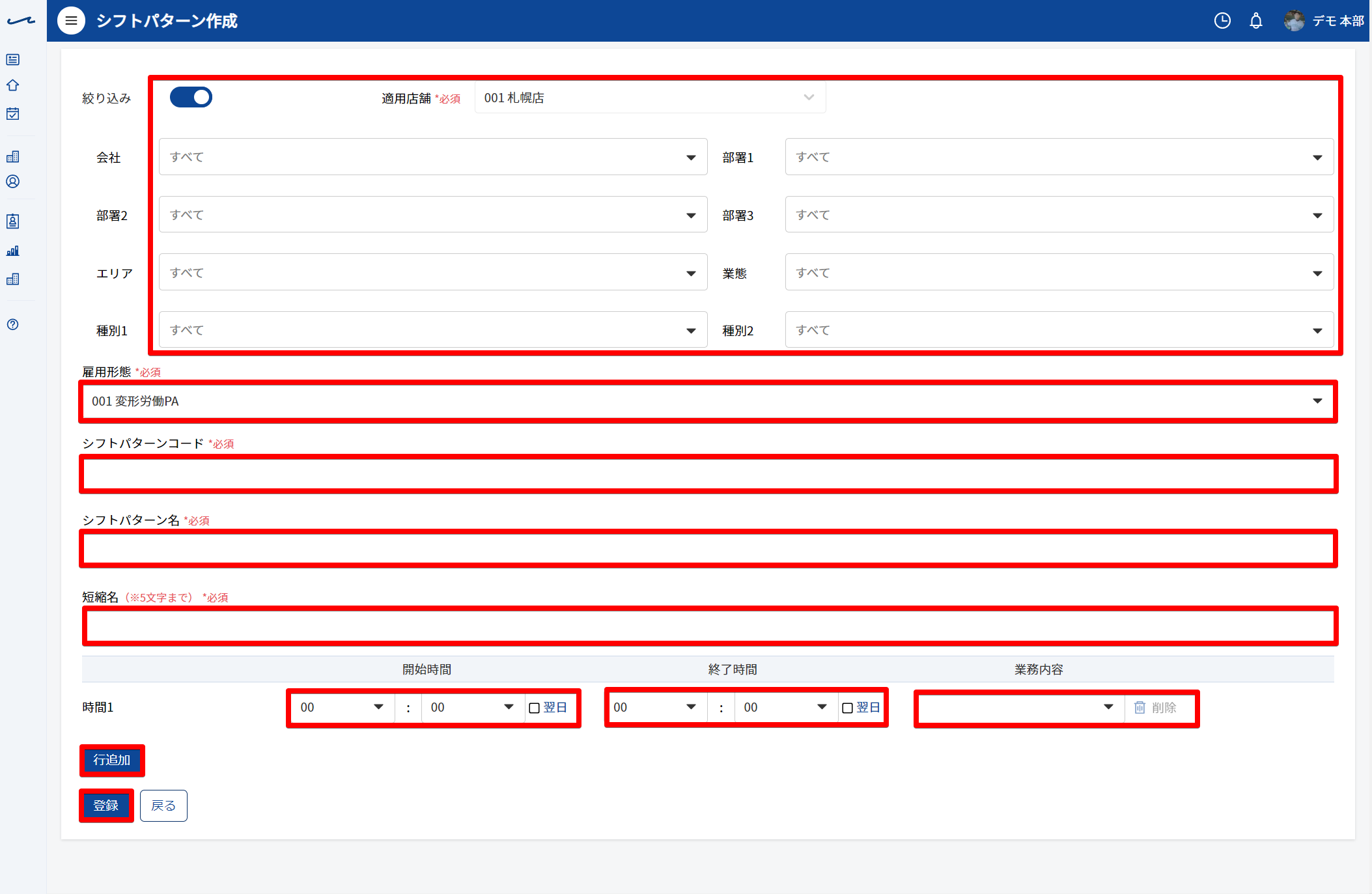
Task: Open the 会社 dropdown
Action: pyautogui.click(x=433, y=157)
